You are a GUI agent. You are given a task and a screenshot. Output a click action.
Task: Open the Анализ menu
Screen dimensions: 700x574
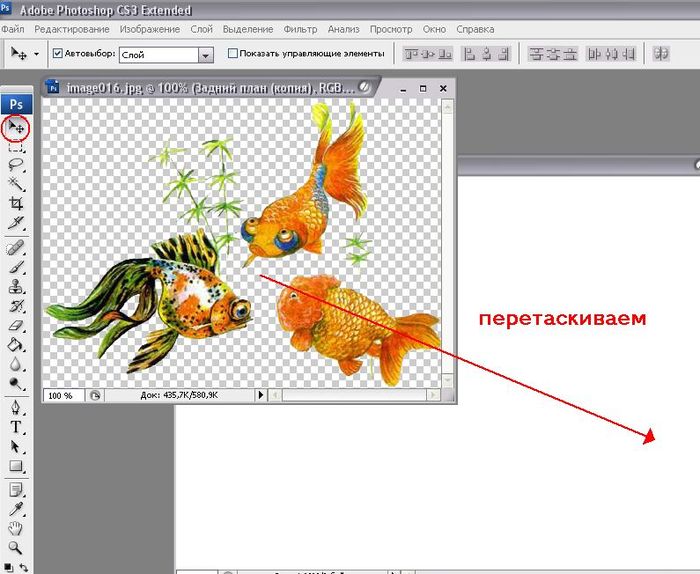344,29
